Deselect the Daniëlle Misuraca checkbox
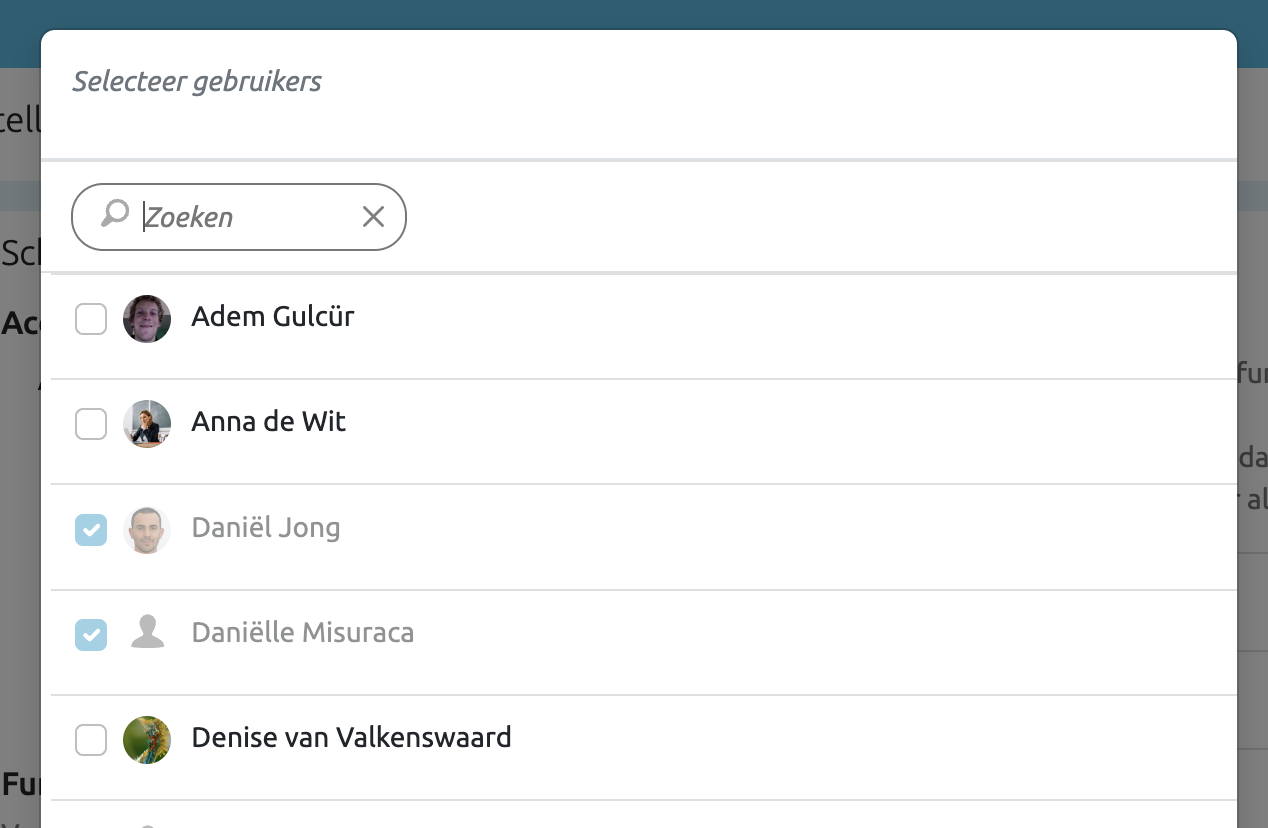 pyautogui.click(x=91, y=634)
